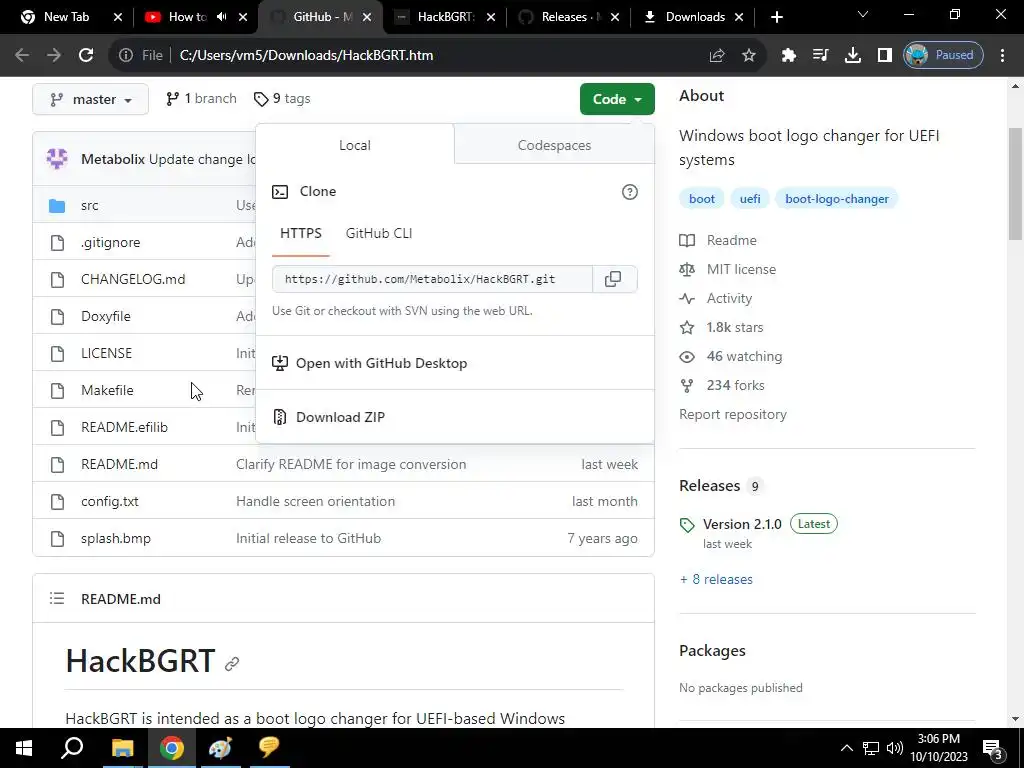Click Report repository link
This screenshot has width=1024, height=768.
pos(733,414)
